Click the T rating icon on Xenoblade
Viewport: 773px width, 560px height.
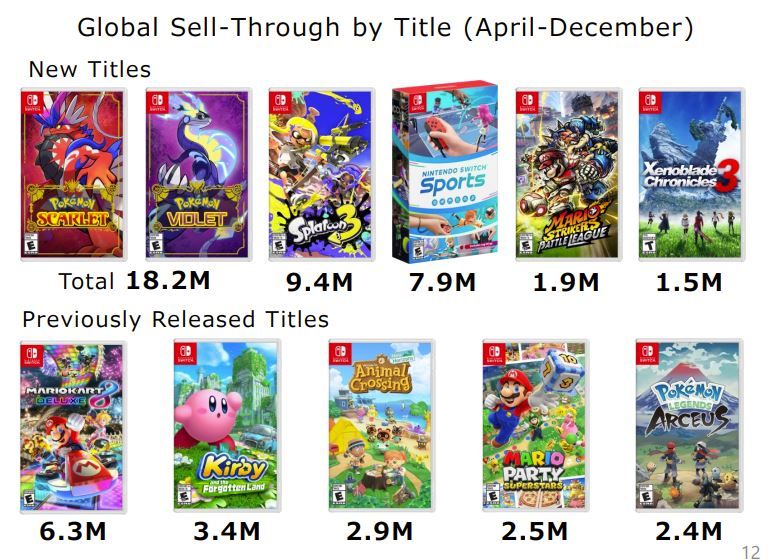point(649,245)
